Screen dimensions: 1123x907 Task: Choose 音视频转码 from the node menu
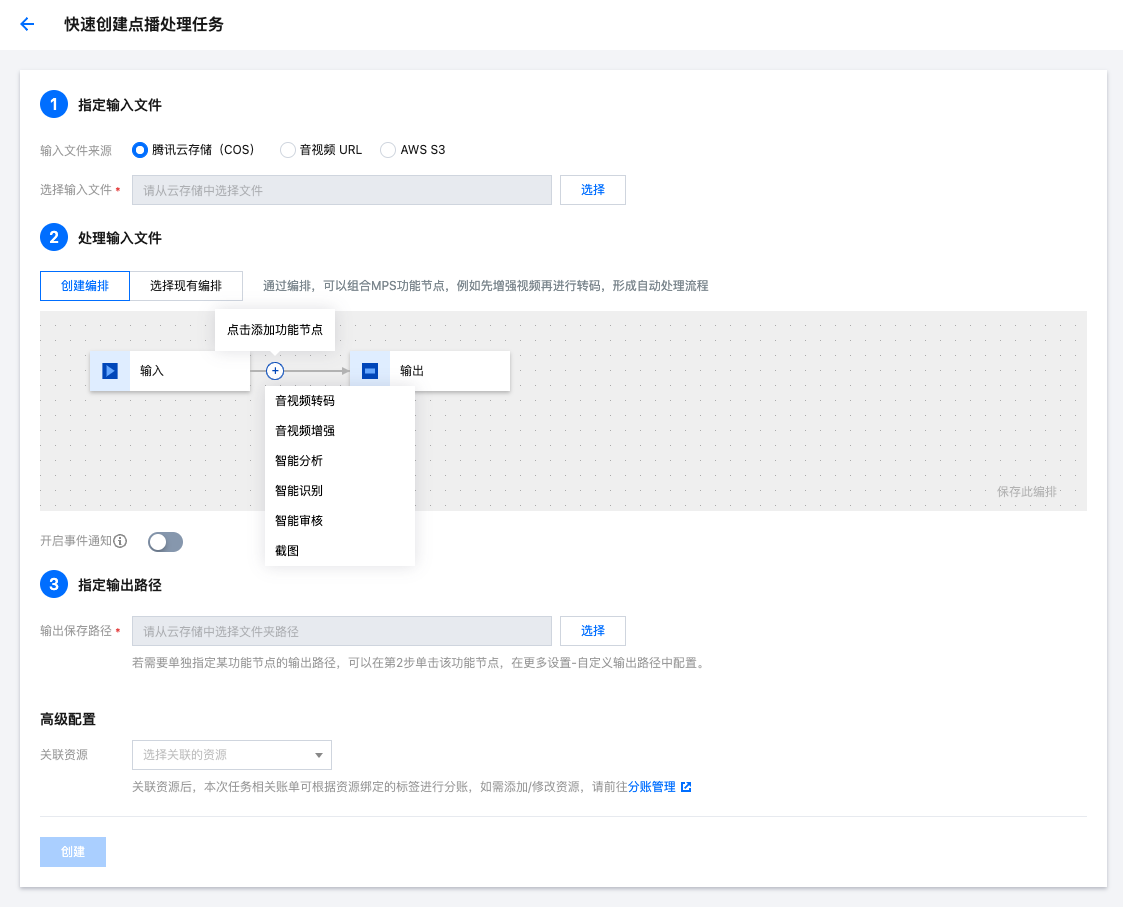click(x=305, y=401)
